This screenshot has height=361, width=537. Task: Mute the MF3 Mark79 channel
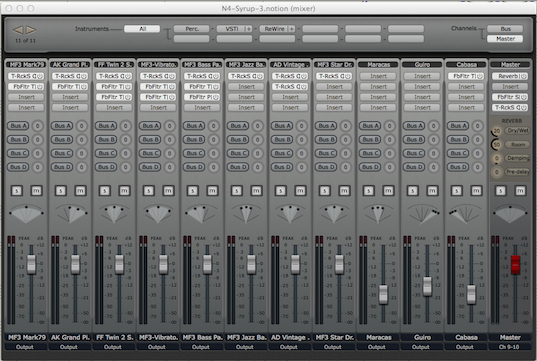(x=36, y=190)
